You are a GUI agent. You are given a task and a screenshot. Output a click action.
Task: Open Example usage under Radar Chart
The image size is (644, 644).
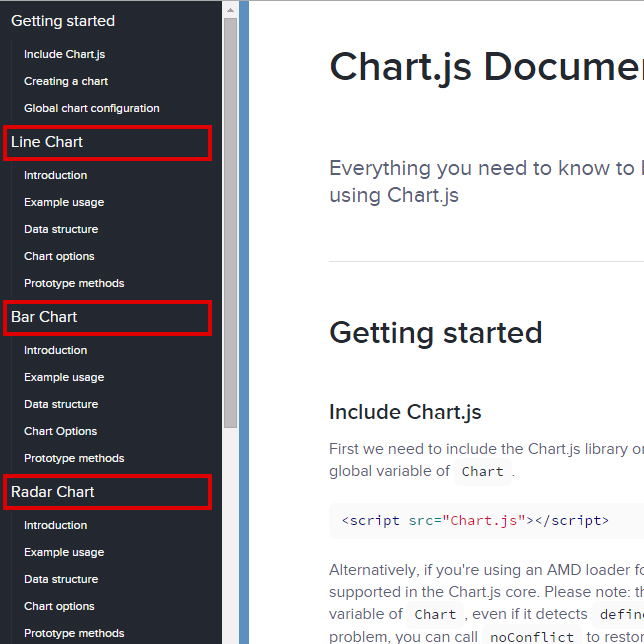64,552
